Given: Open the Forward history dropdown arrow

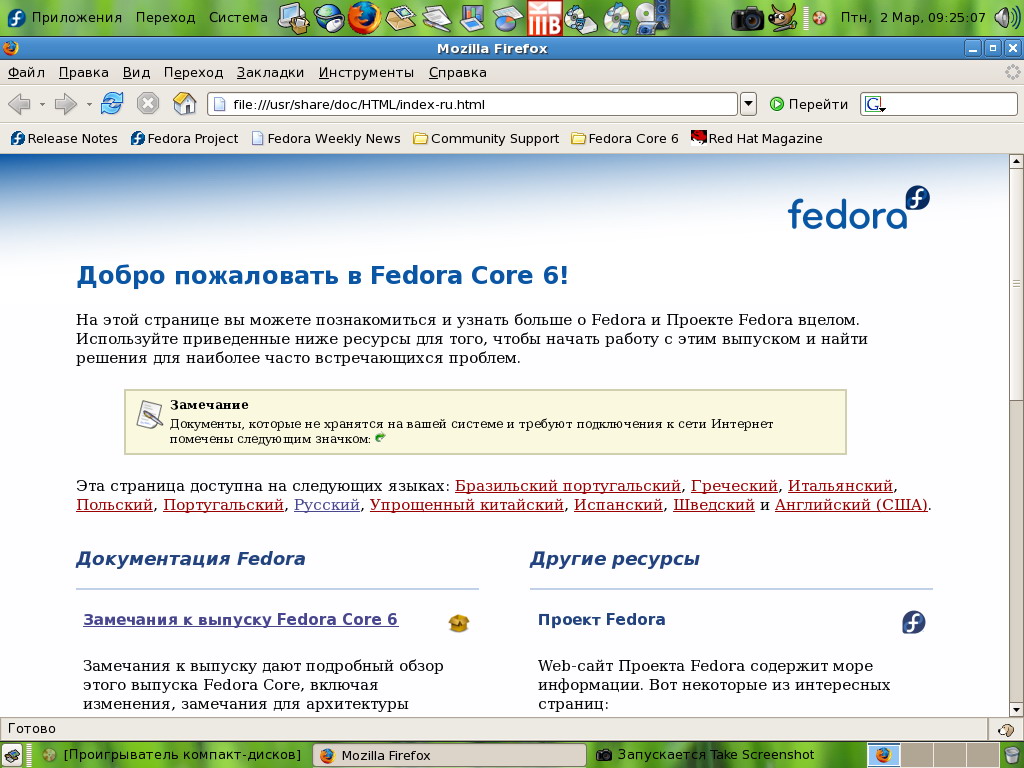Looking at the screenshot, I should pyautogui.click(x=89, y=104).
